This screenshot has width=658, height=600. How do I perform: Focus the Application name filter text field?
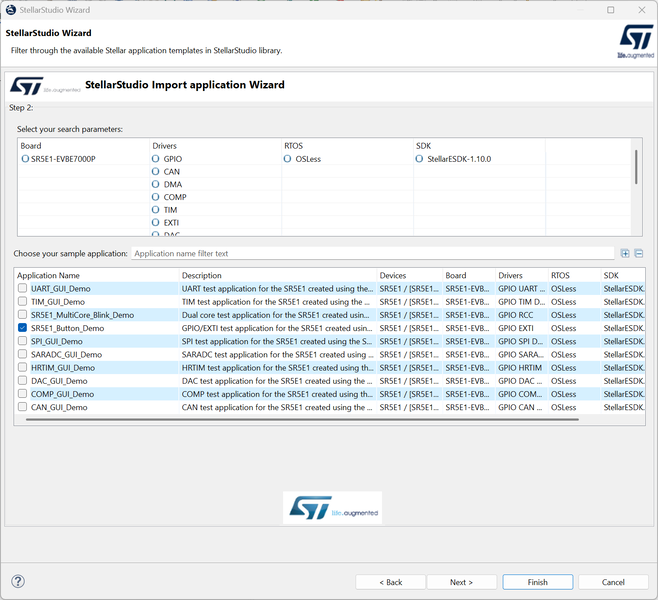(x=373, y=253)
